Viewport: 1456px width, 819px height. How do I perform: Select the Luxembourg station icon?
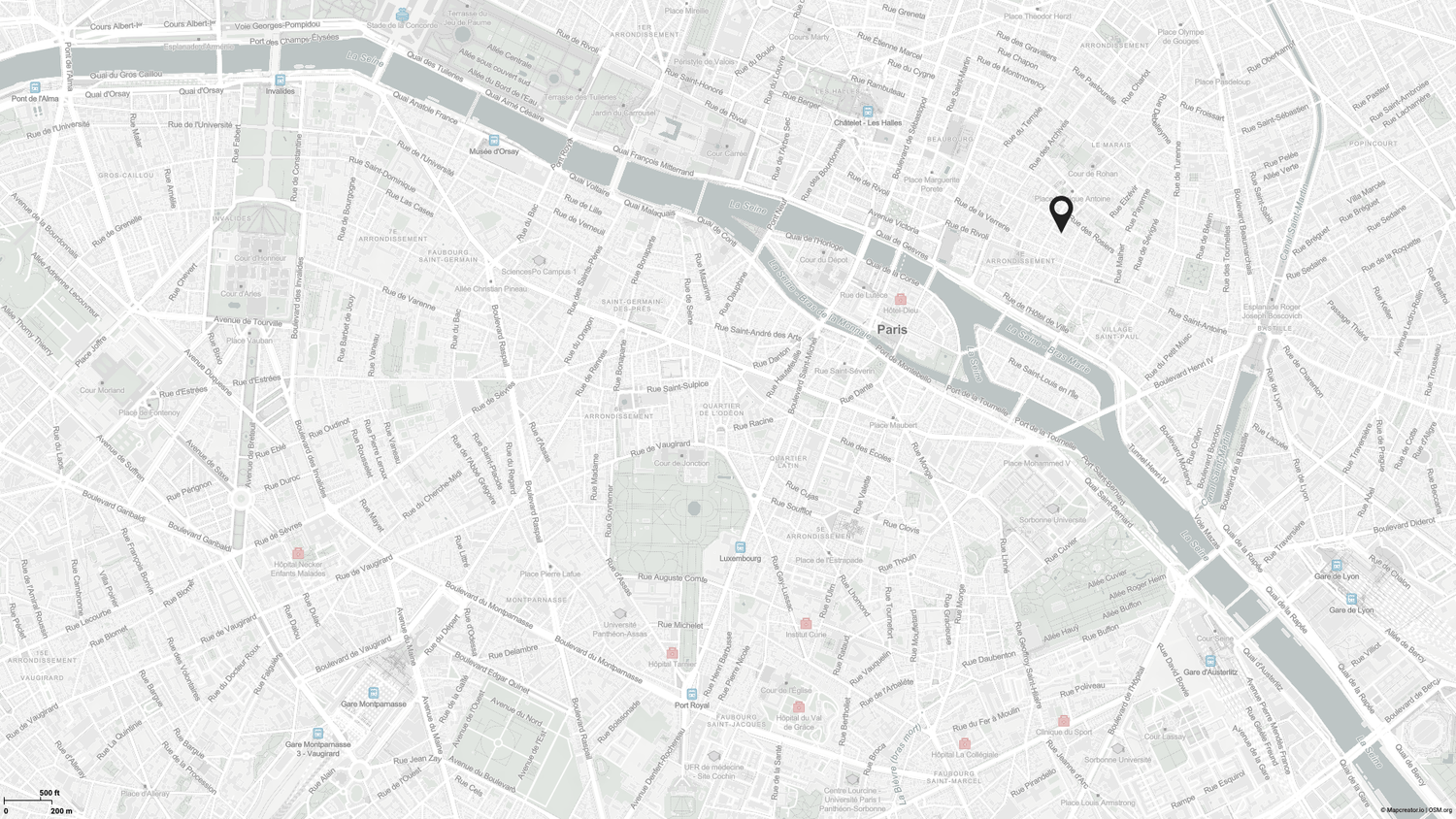point(741,547)
